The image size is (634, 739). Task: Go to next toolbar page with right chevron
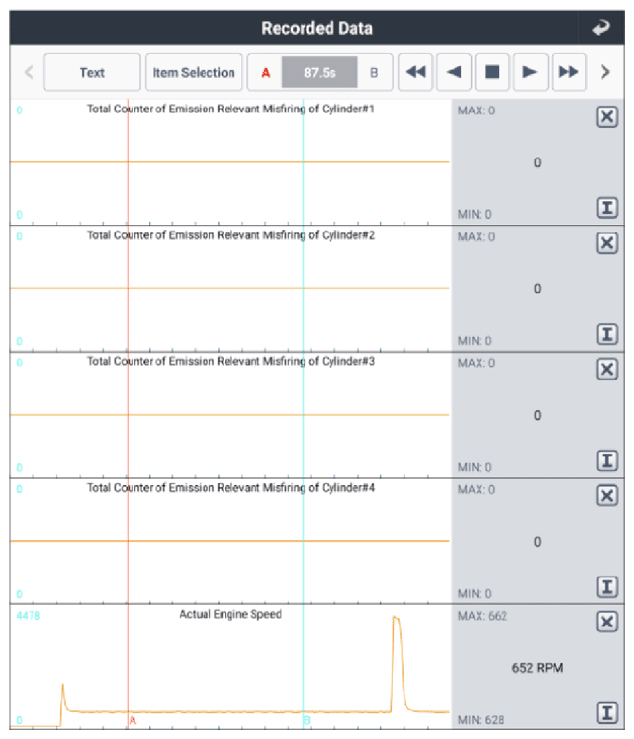pos(605,72)
